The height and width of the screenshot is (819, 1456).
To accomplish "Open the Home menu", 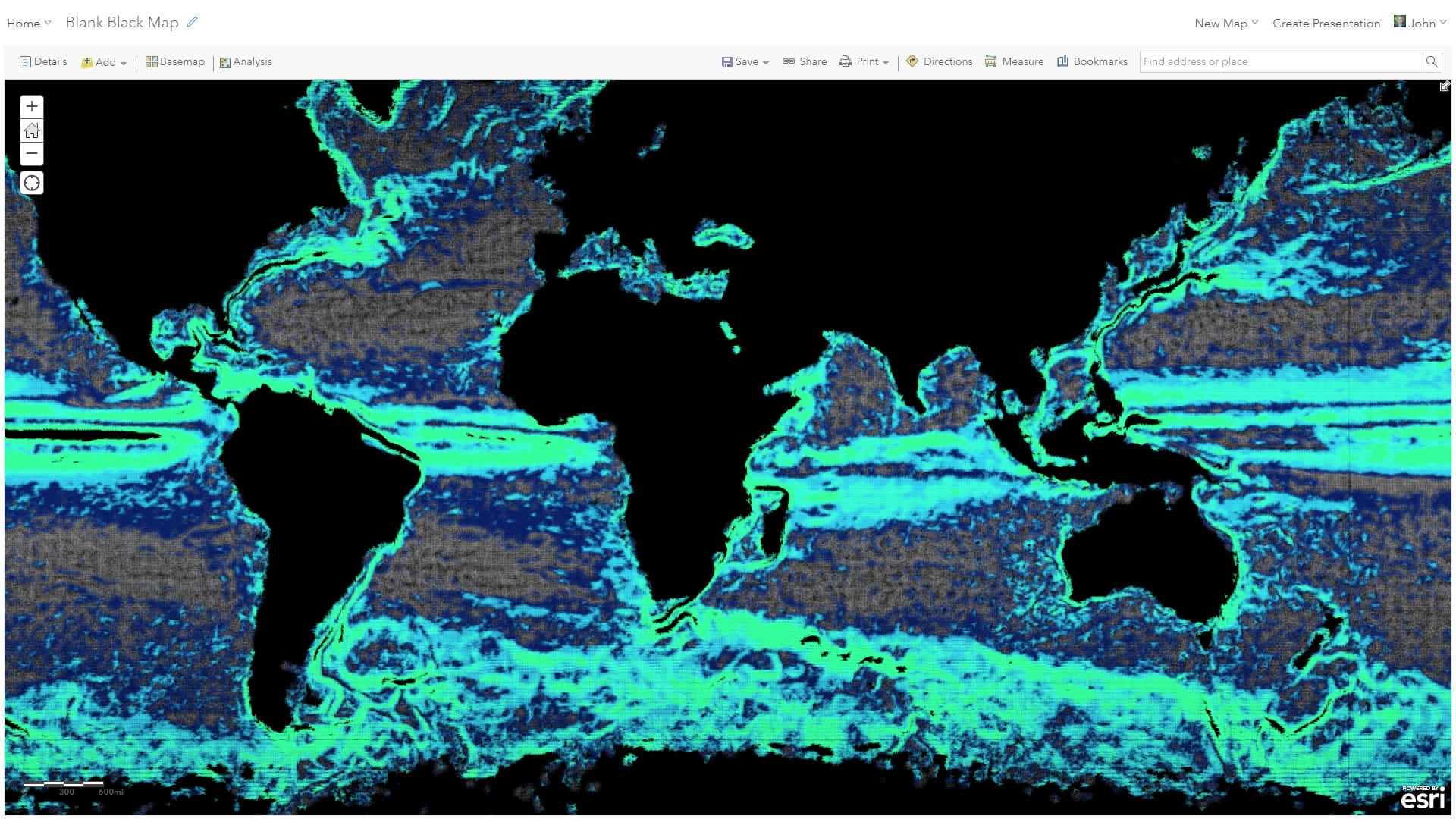I will click(x=28, y=23).
